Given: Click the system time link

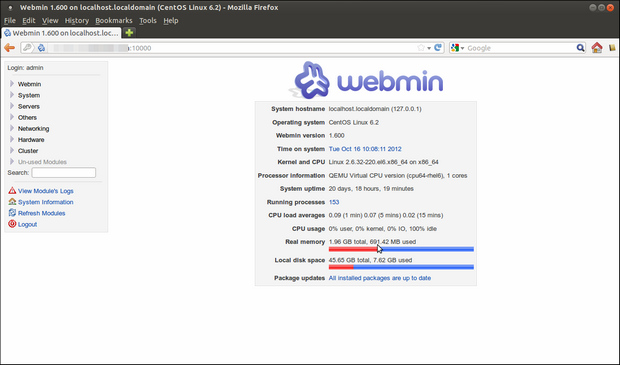Looking at the screenshot, I should [x=365, y=149].
